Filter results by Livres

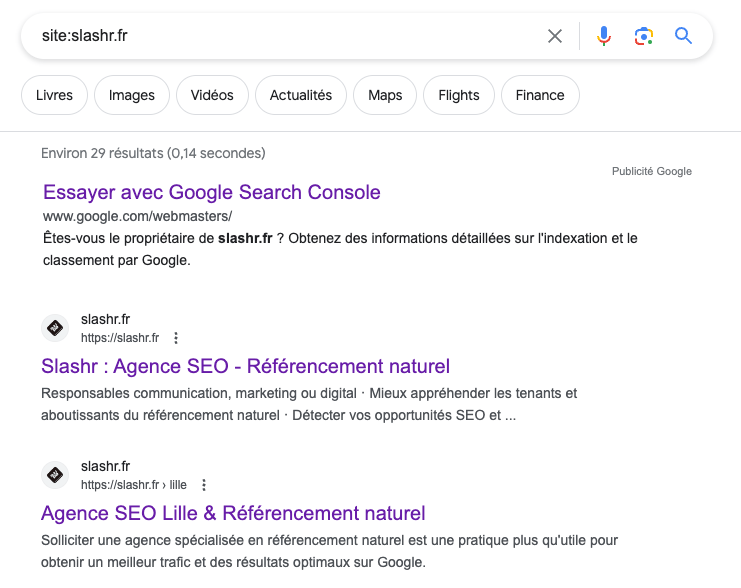pos(54,96)
